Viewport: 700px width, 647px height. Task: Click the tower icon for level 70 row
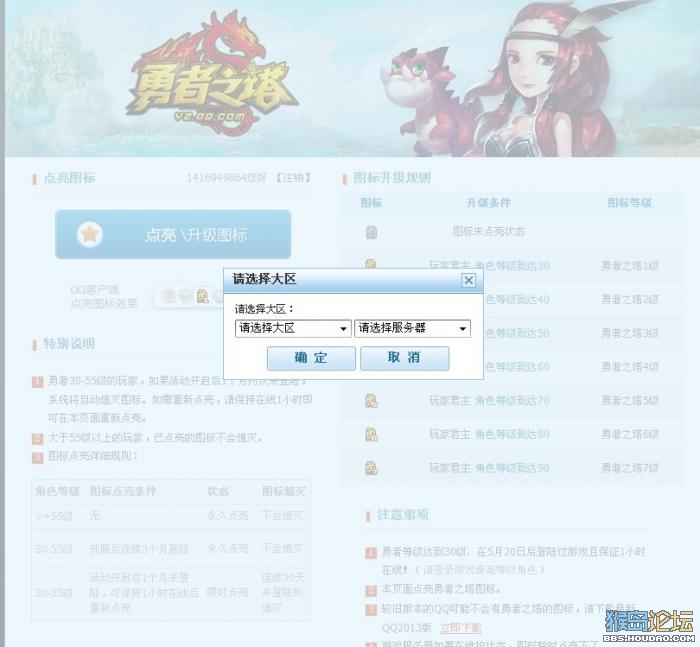[x=371, y=401]
